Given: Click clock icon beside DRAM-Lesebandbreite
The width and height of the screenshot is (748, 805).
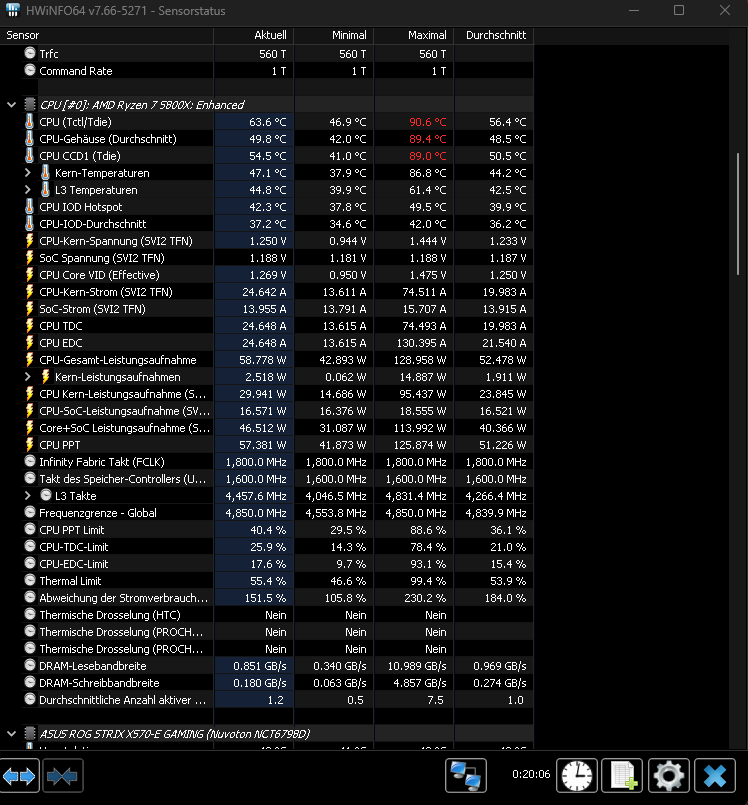Looking at the screenshot, I should pos(30,665).
